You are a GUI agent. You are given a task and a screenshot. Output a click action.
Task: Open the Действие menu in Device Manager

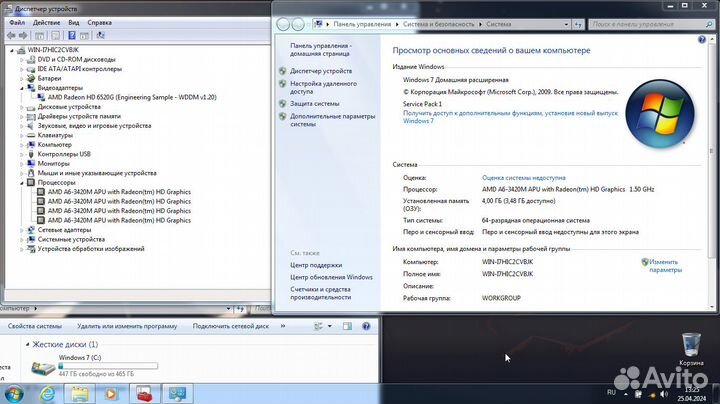click(46, 22)
